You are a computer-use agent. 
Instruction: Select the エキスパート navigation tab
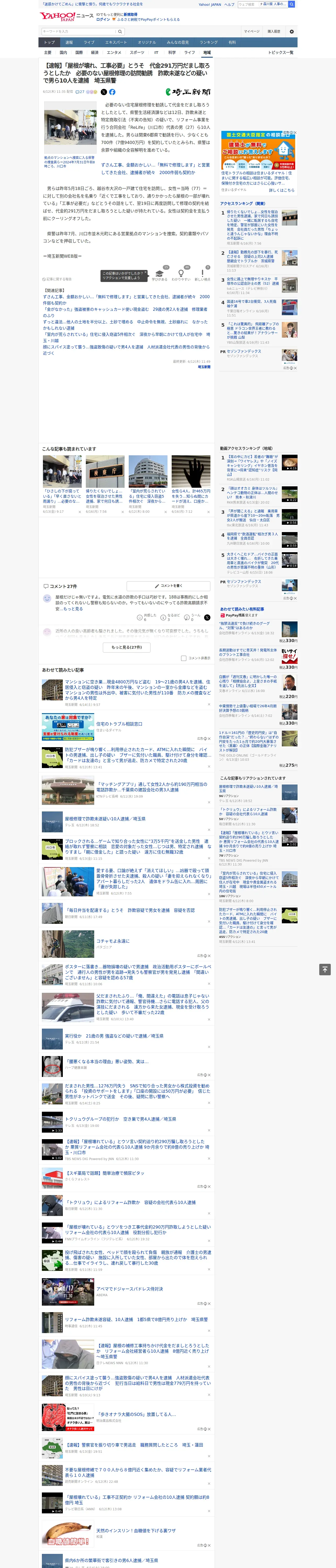click(x=116, y=43)
